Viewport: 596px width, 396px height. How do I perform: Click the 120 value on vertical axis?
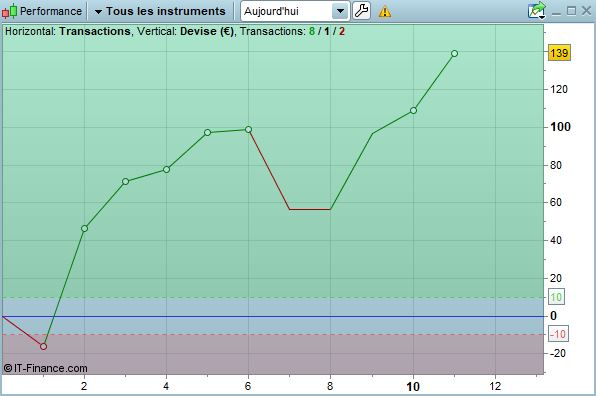click(559, 89)
